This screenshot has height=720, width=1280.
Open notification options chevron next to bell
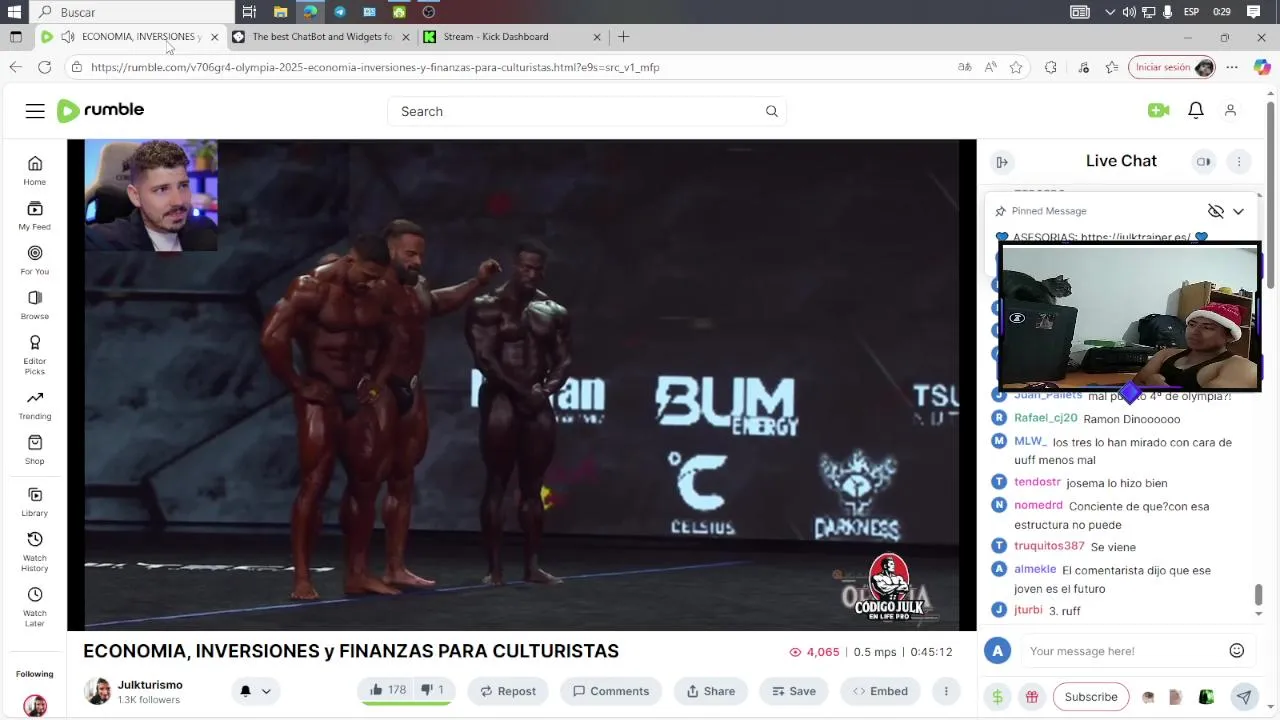click(x=266, y=691)
